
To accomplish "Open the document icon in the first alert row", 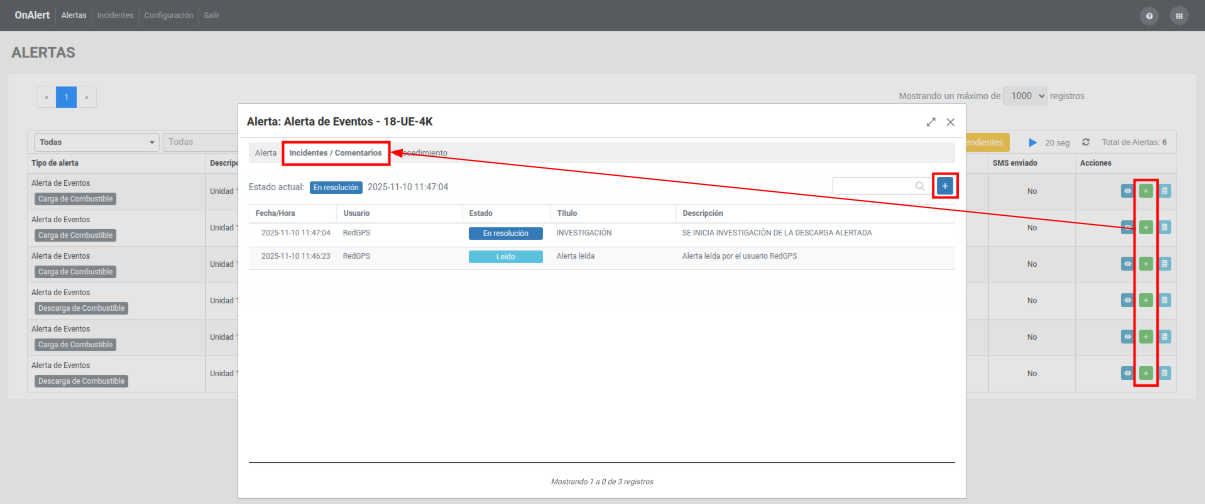I will pyautogui.click(x=1164, y=190).
